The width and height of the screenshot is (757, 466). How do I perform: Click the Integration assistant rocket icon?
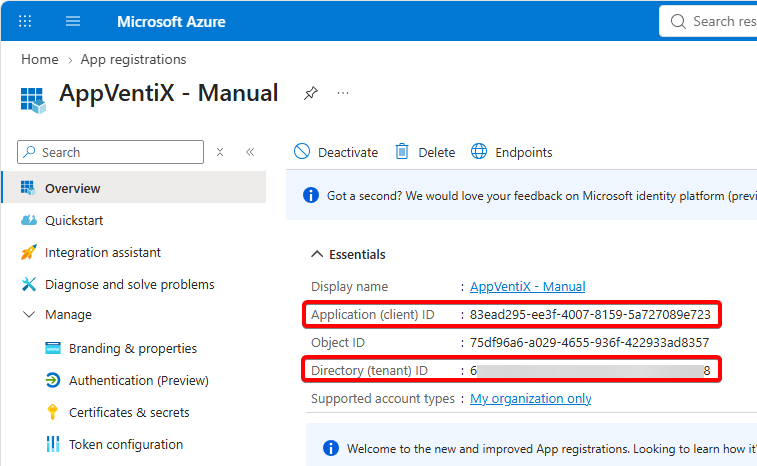pyautogui.click(x=28, y=252)
